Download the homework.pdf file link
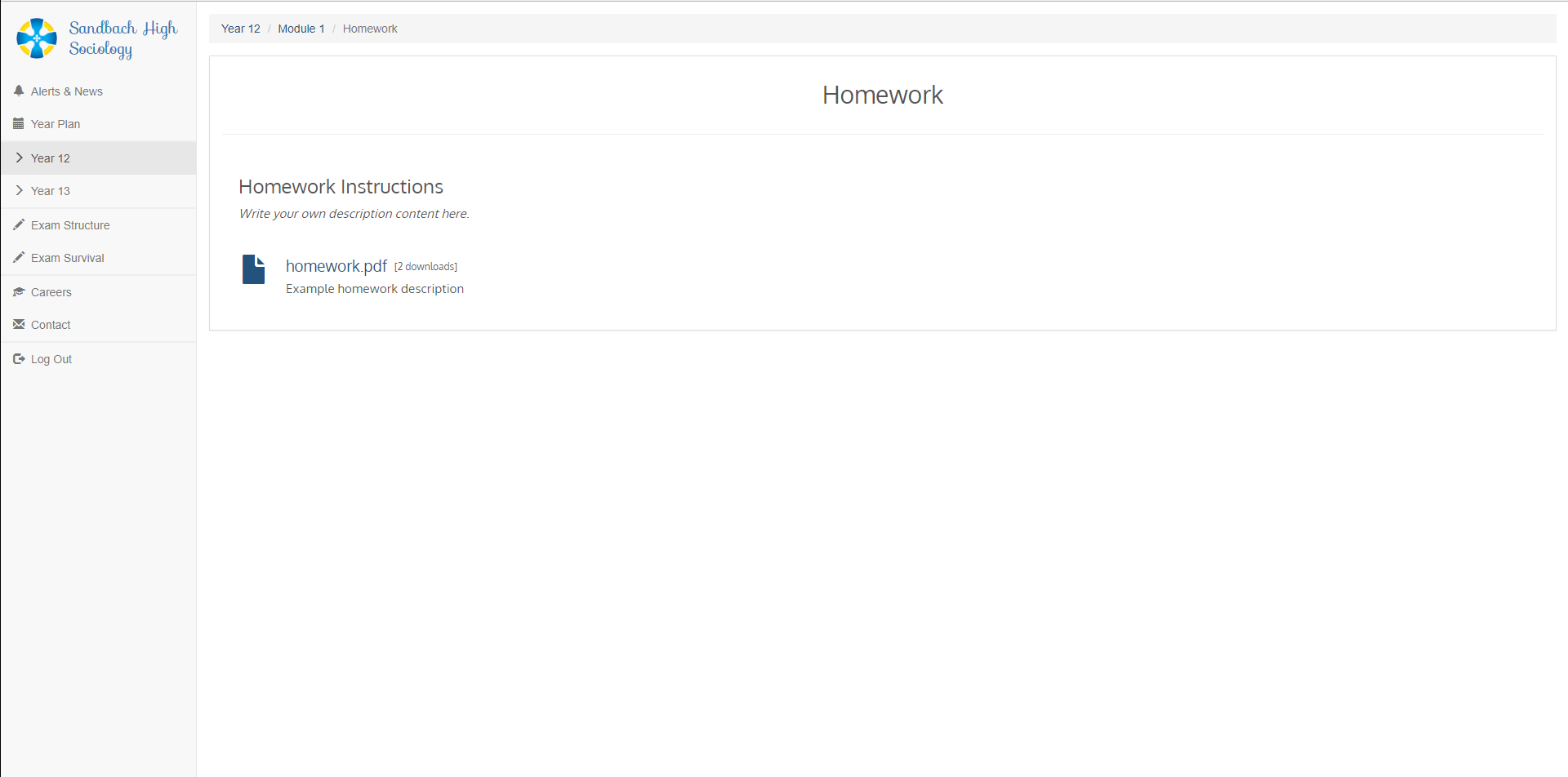The image size is (1568, 777). [336, 266]
